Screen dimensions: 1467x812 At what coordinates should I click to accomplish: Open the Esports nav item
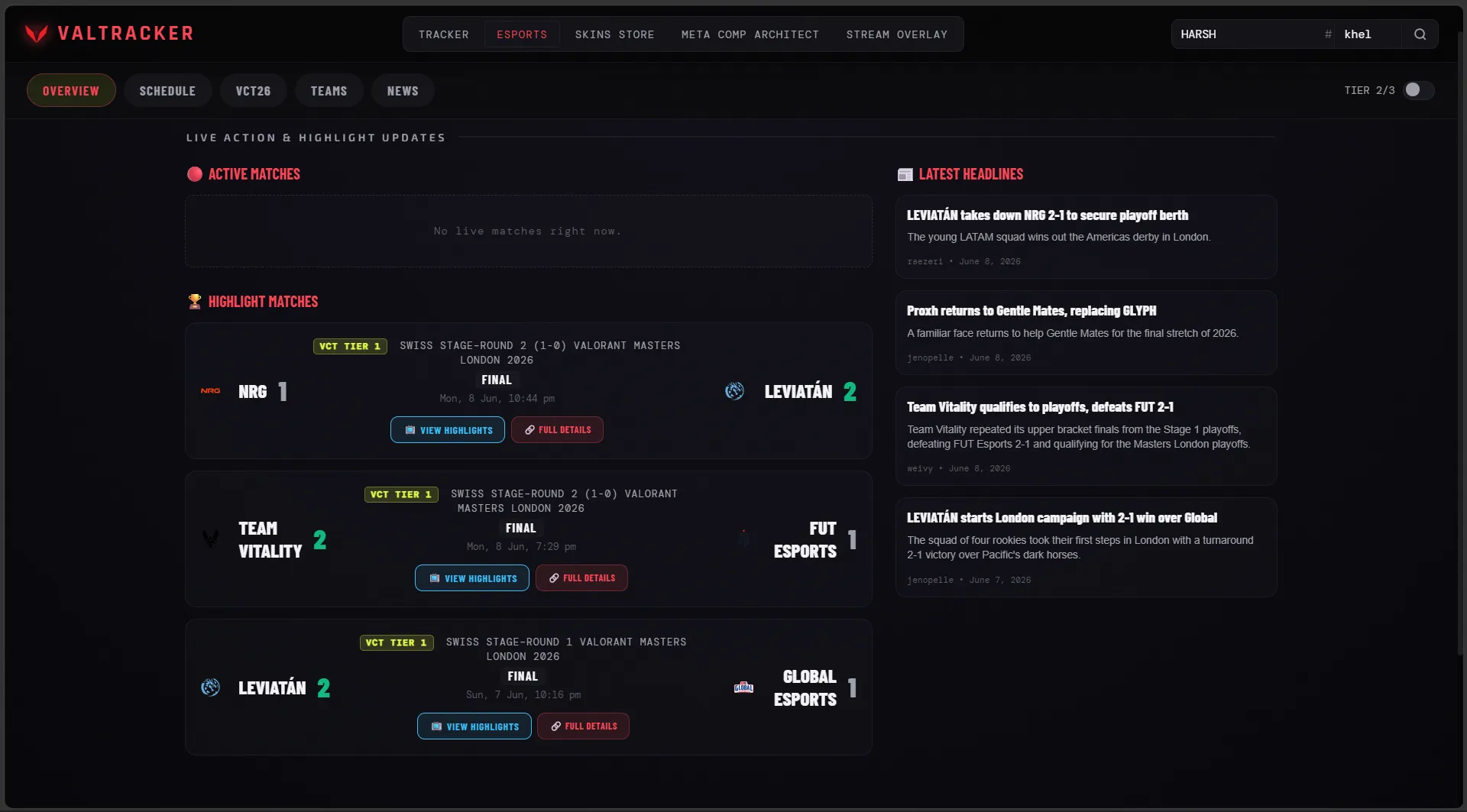coord(522,34)
